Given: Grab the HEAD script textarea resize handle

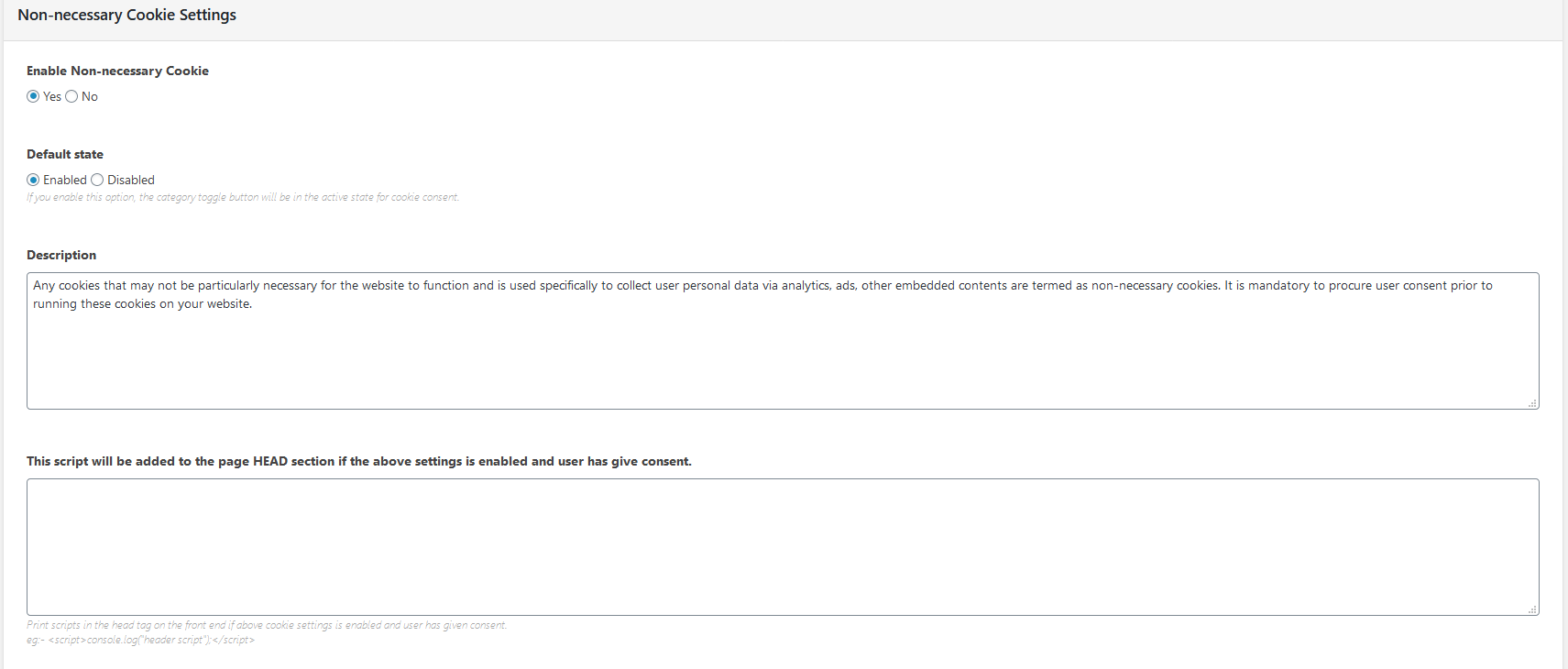Looking at the screenshot, I should pos(1532,609).
